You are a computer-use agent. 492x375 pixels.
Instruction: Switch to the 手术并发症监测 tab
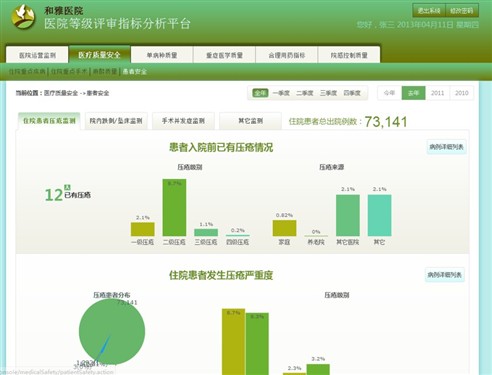183,121
